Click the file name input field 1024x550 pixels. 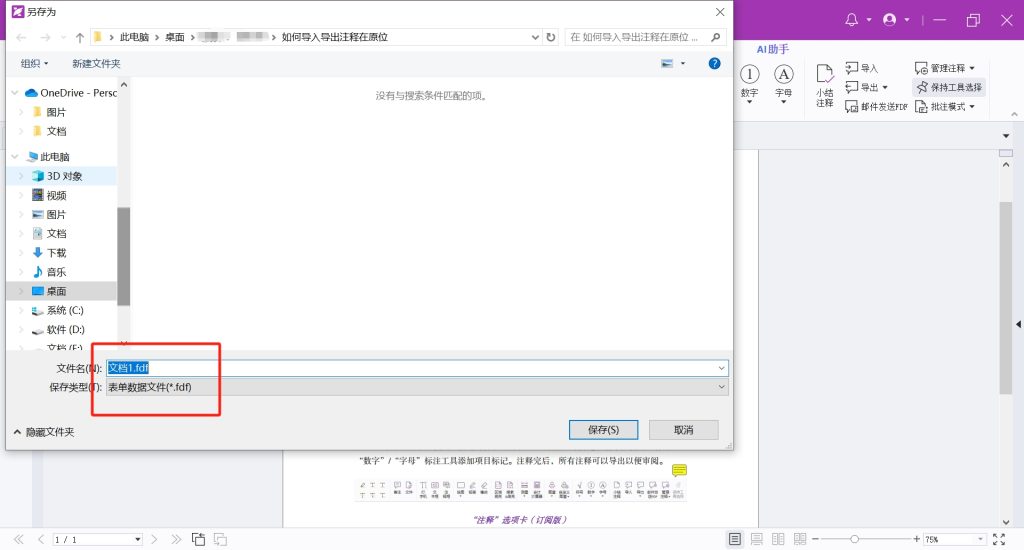pos(411,368)
